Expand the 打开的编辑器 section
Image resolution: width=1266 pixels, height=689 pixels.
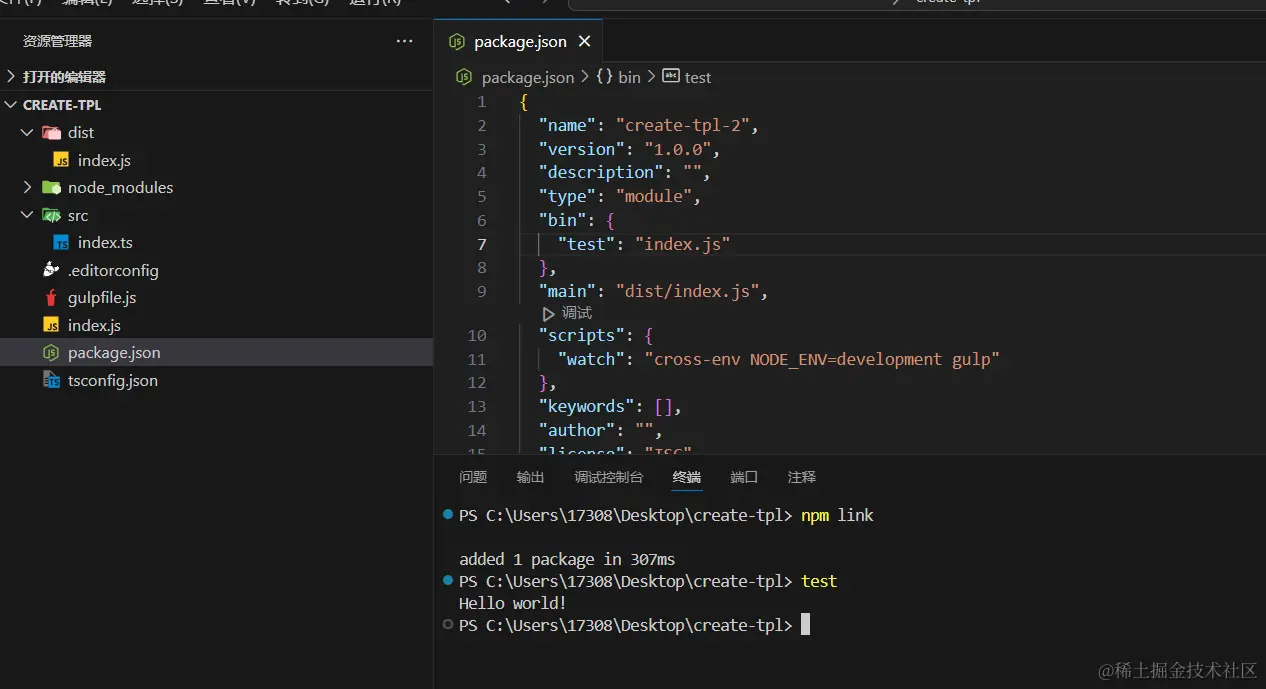216,76
